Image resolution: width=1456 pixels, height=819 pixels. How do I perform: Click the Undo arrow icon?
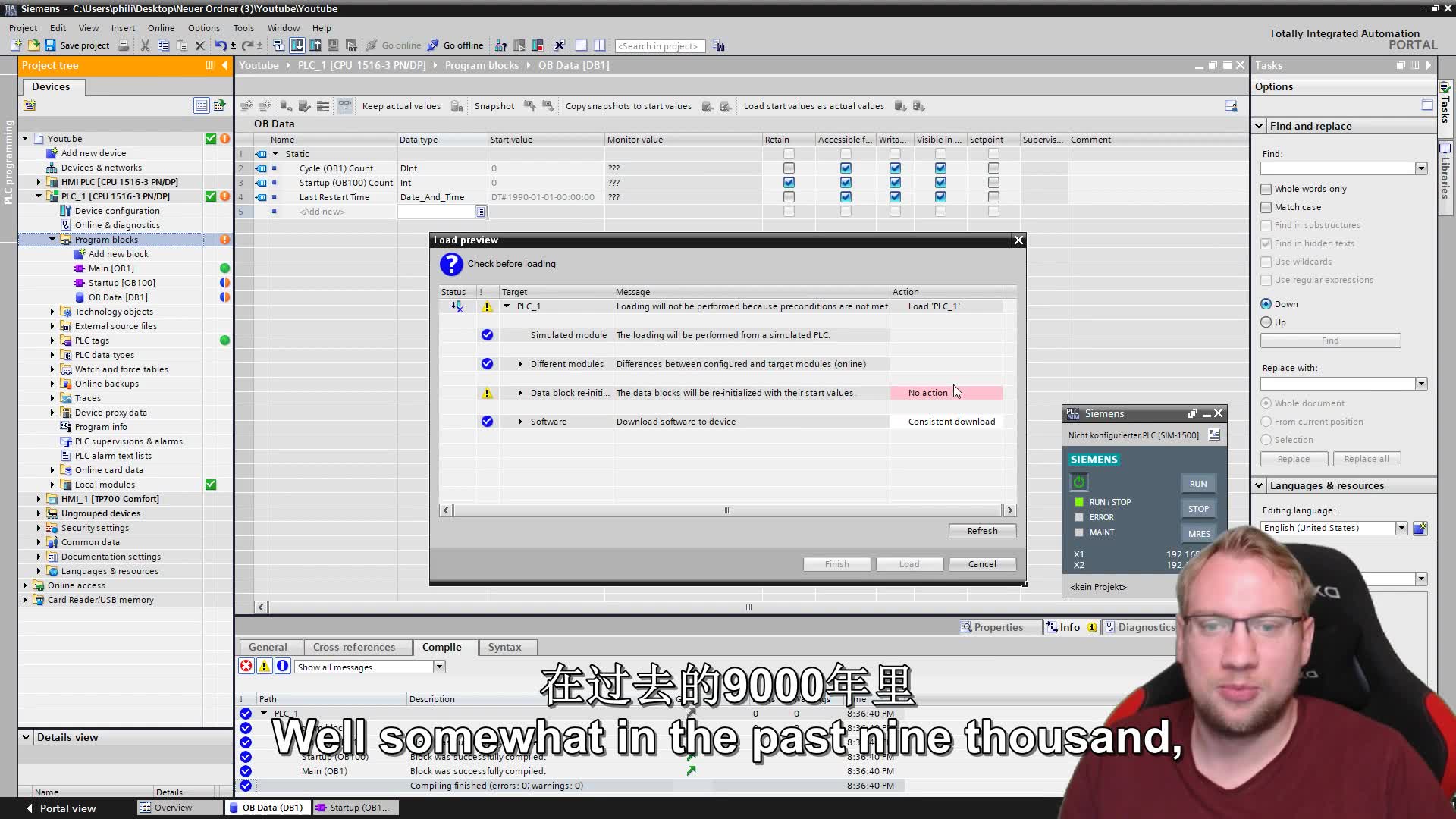220,45
